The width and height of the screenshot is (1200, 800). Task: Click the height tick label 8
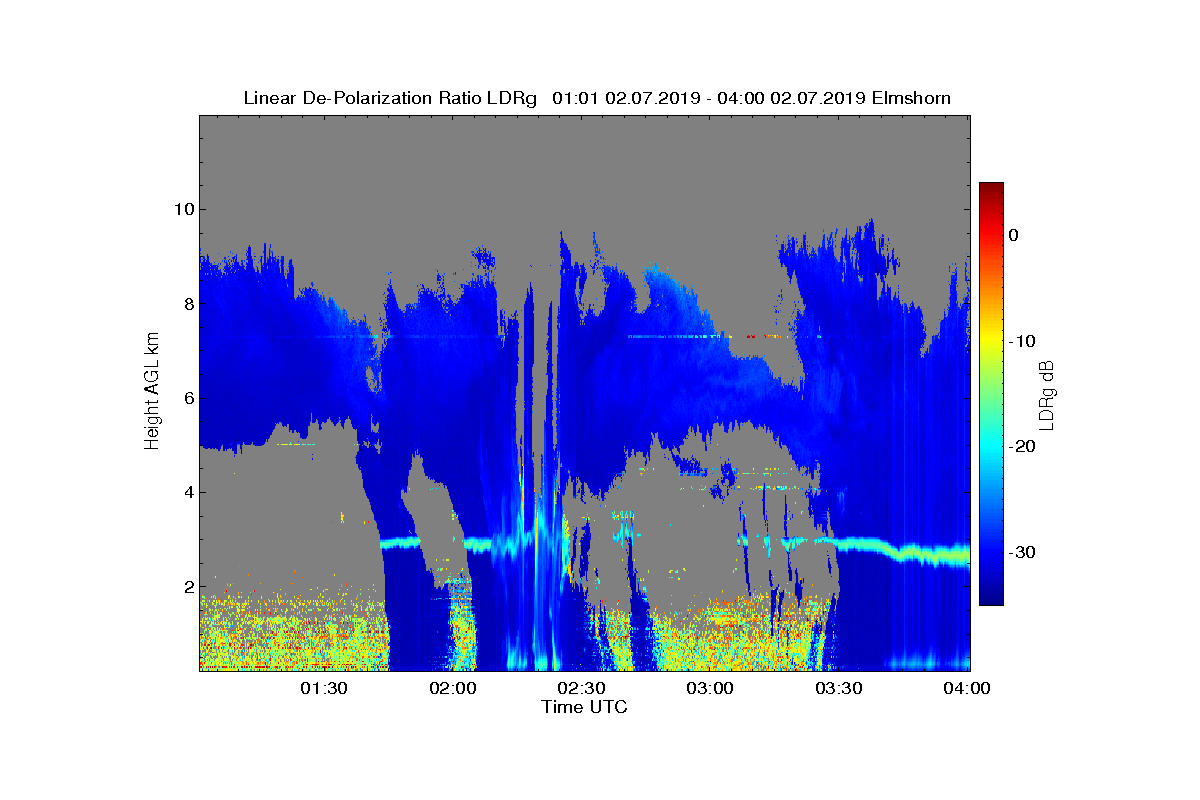click(187, 303)
